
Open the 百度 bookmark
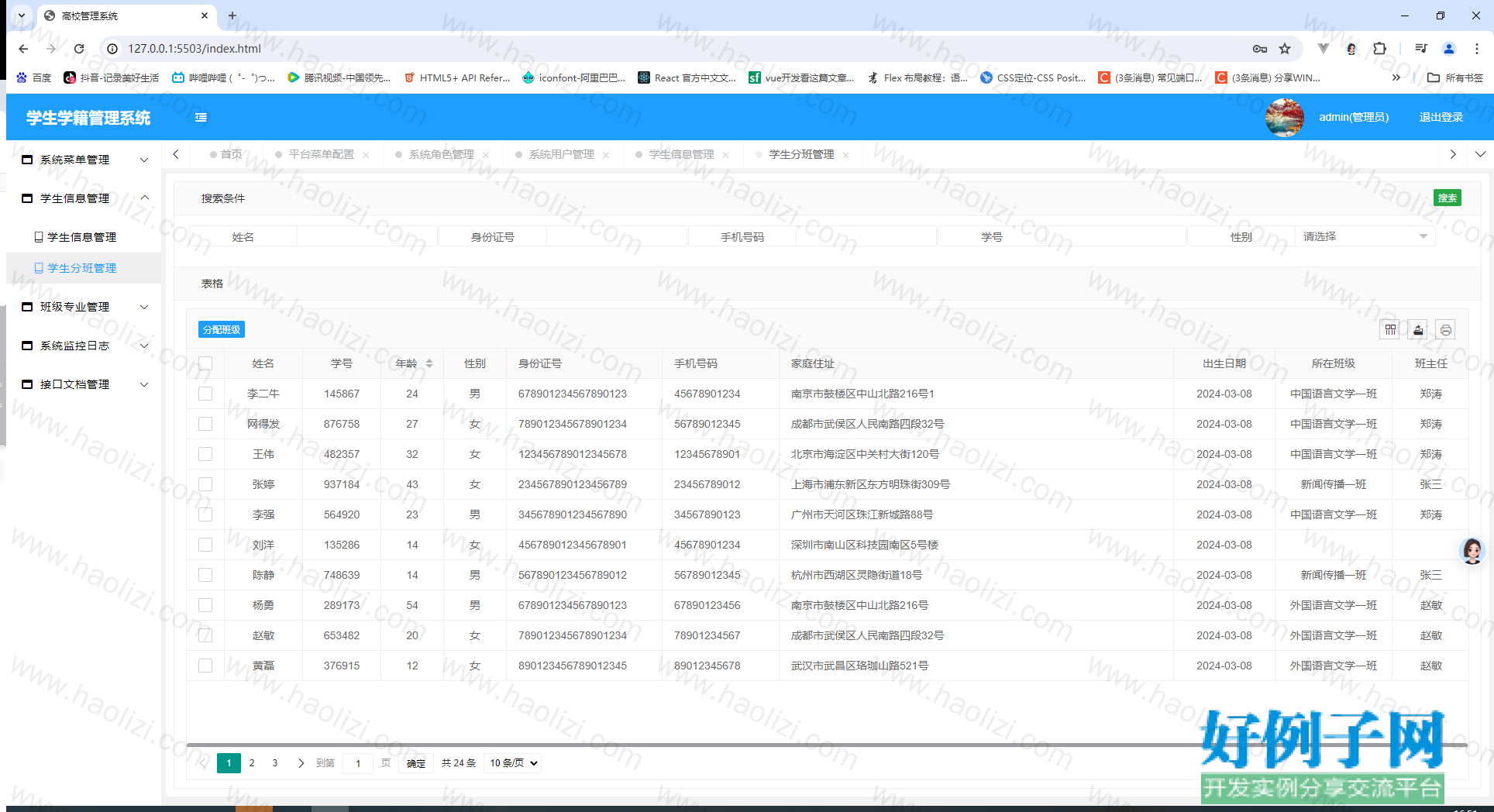(33, 77)
